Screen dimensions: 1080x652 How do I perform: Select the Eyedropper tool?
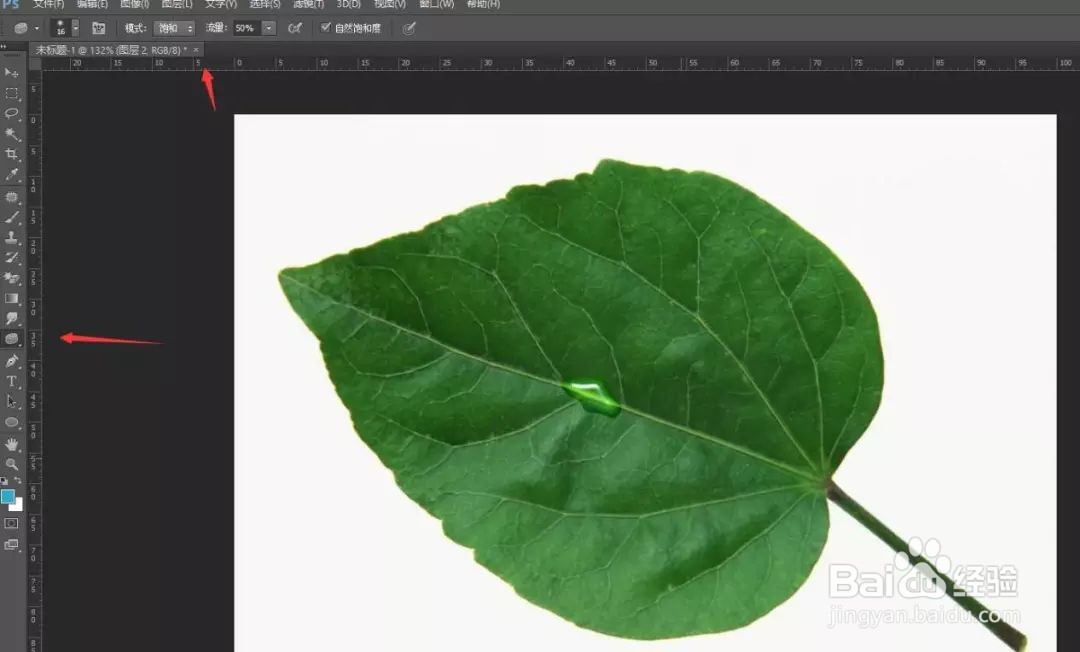12,175
